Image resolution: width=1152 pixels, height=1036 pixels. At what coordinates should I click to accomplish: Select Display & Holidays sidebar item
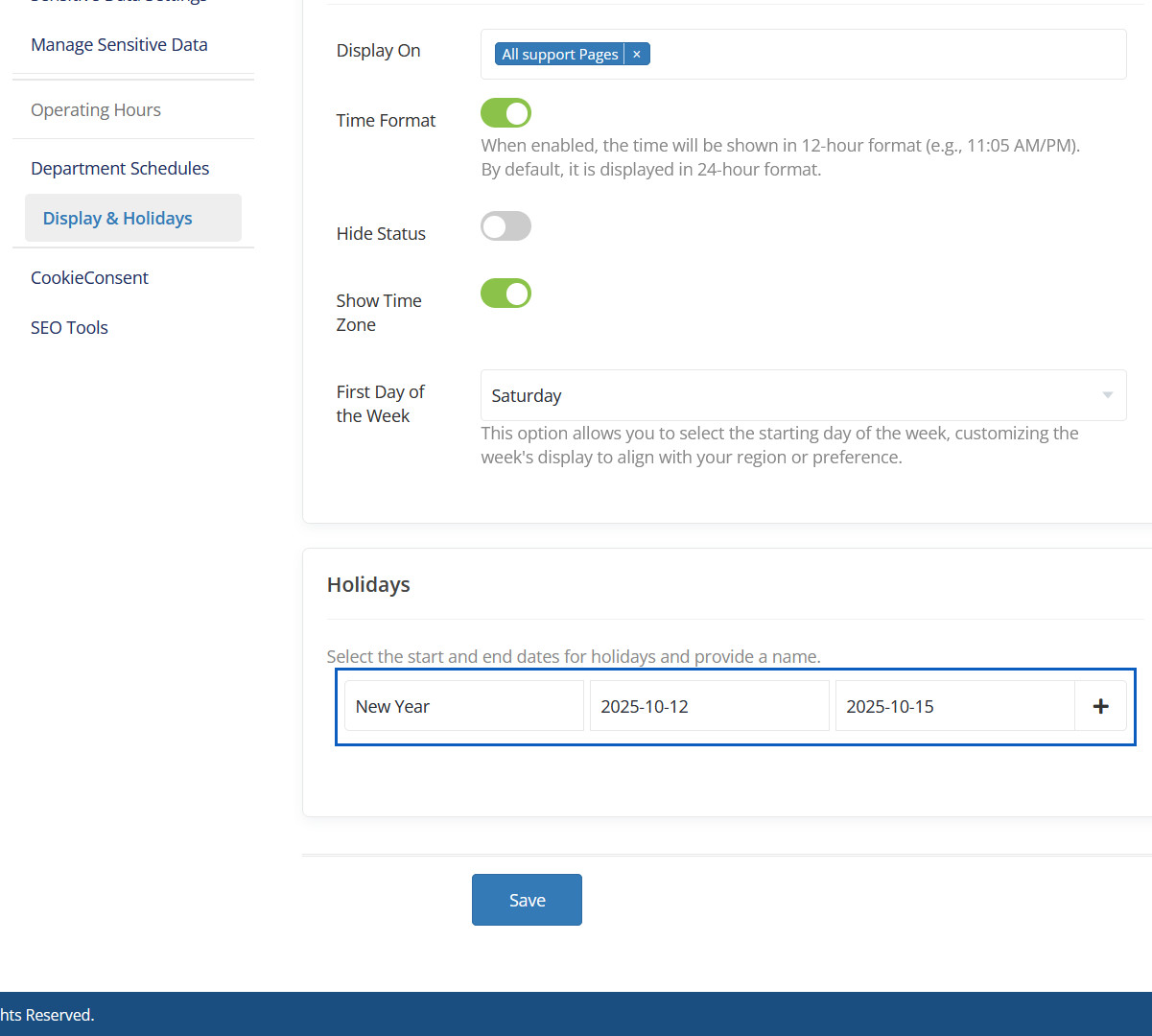[x=118, y=219]
